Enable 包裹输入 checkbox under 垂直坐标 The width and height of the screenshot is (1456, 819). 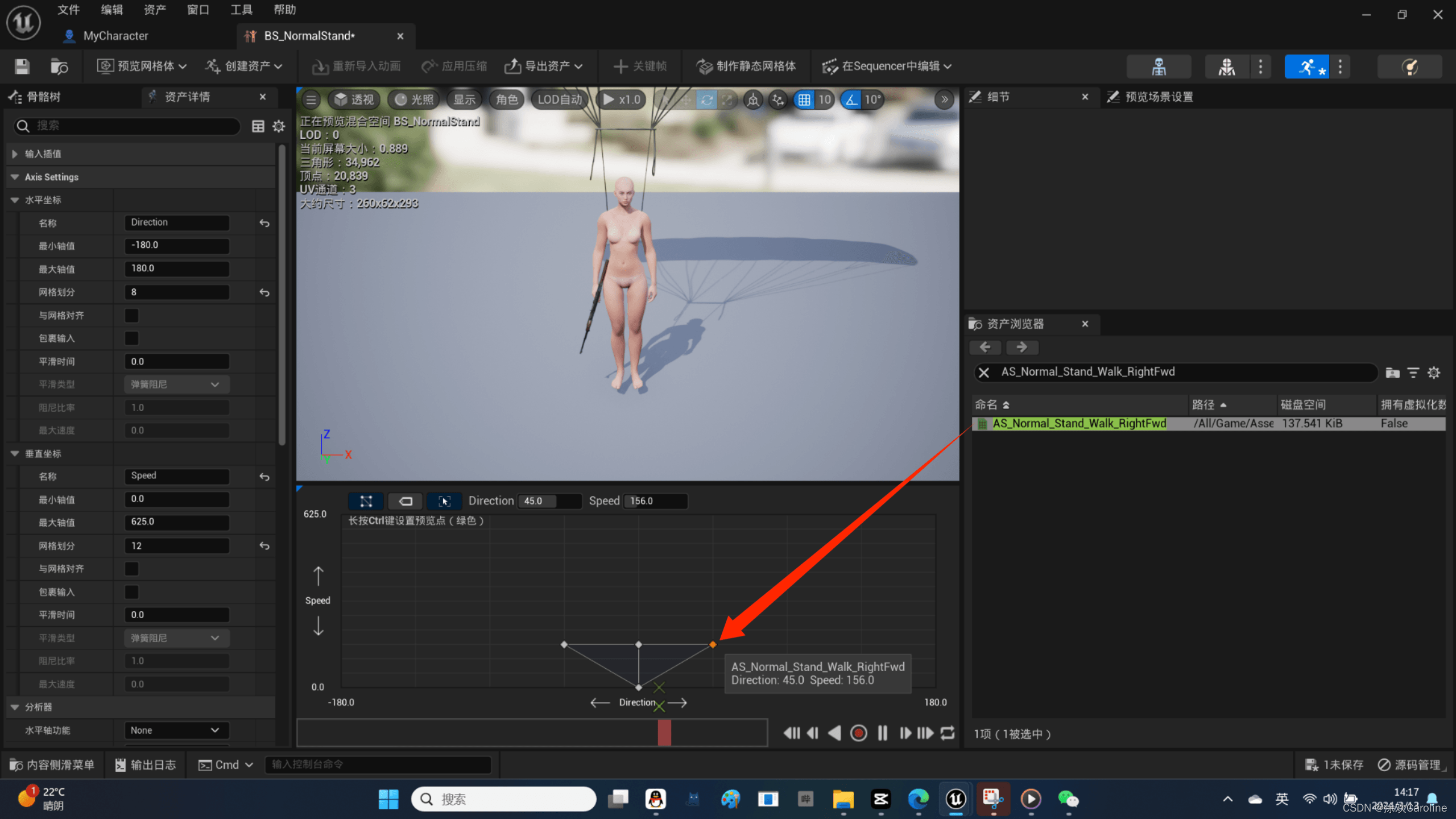131,592
